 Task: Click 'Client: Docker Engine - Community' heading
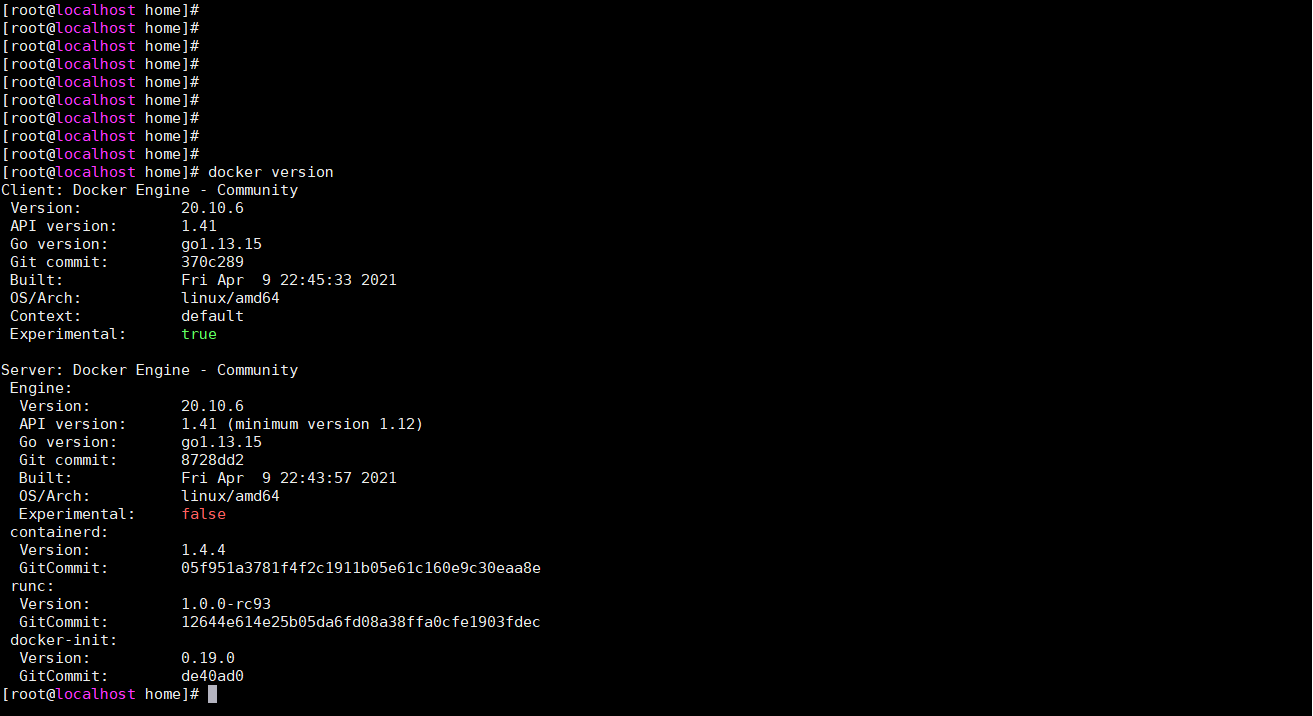point(150,190)
